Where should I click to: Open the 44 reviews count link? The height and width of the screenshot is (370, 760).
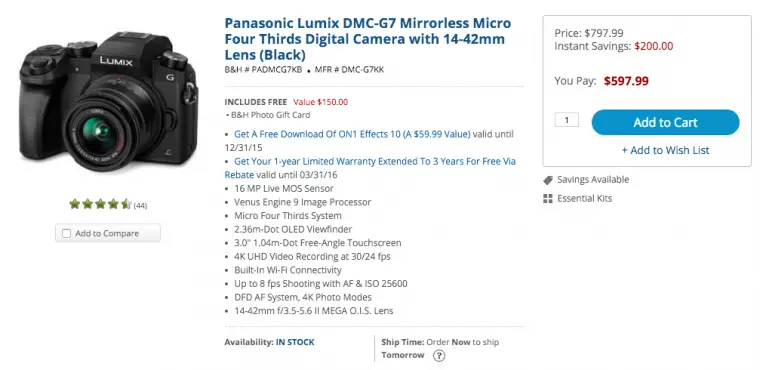(x=140, y=206)
